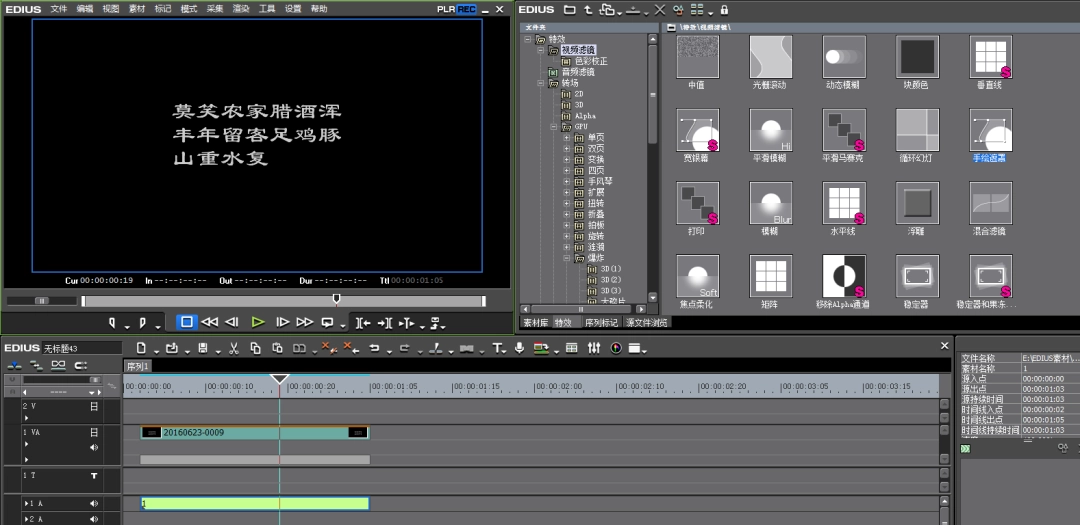The width and height of the screenshot is (1080, 525).
Task: Click the audio mixer icon in timeline toolbar
Action: 594,348
